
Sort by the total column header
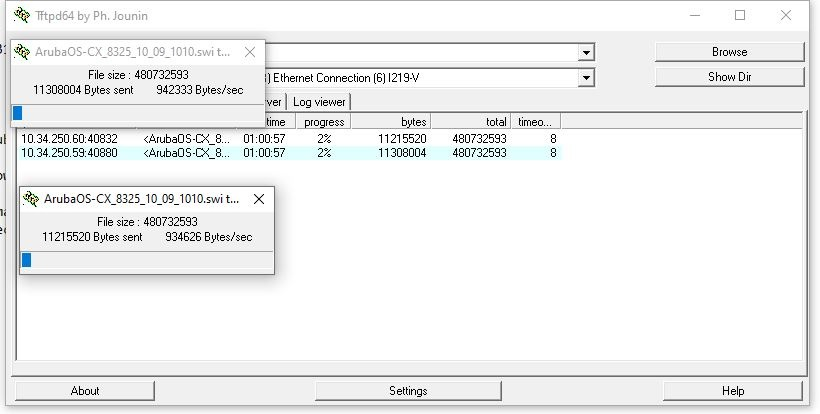point(471,122)
